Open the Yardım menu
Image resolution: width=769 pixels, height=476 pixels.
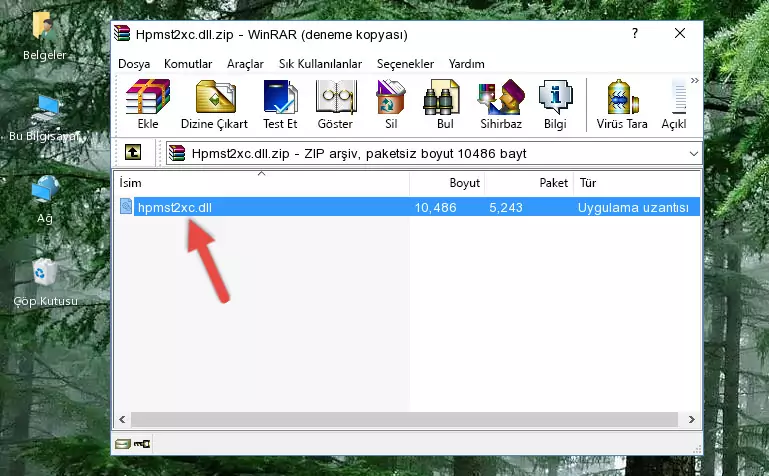466,64
